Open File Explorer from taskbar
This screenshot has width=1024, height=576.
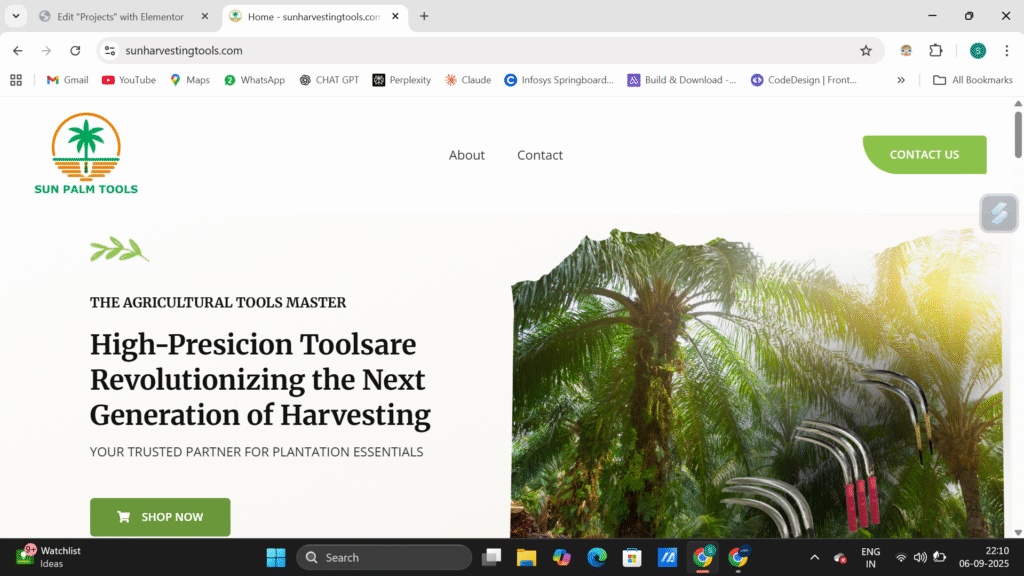coord(526,557)
